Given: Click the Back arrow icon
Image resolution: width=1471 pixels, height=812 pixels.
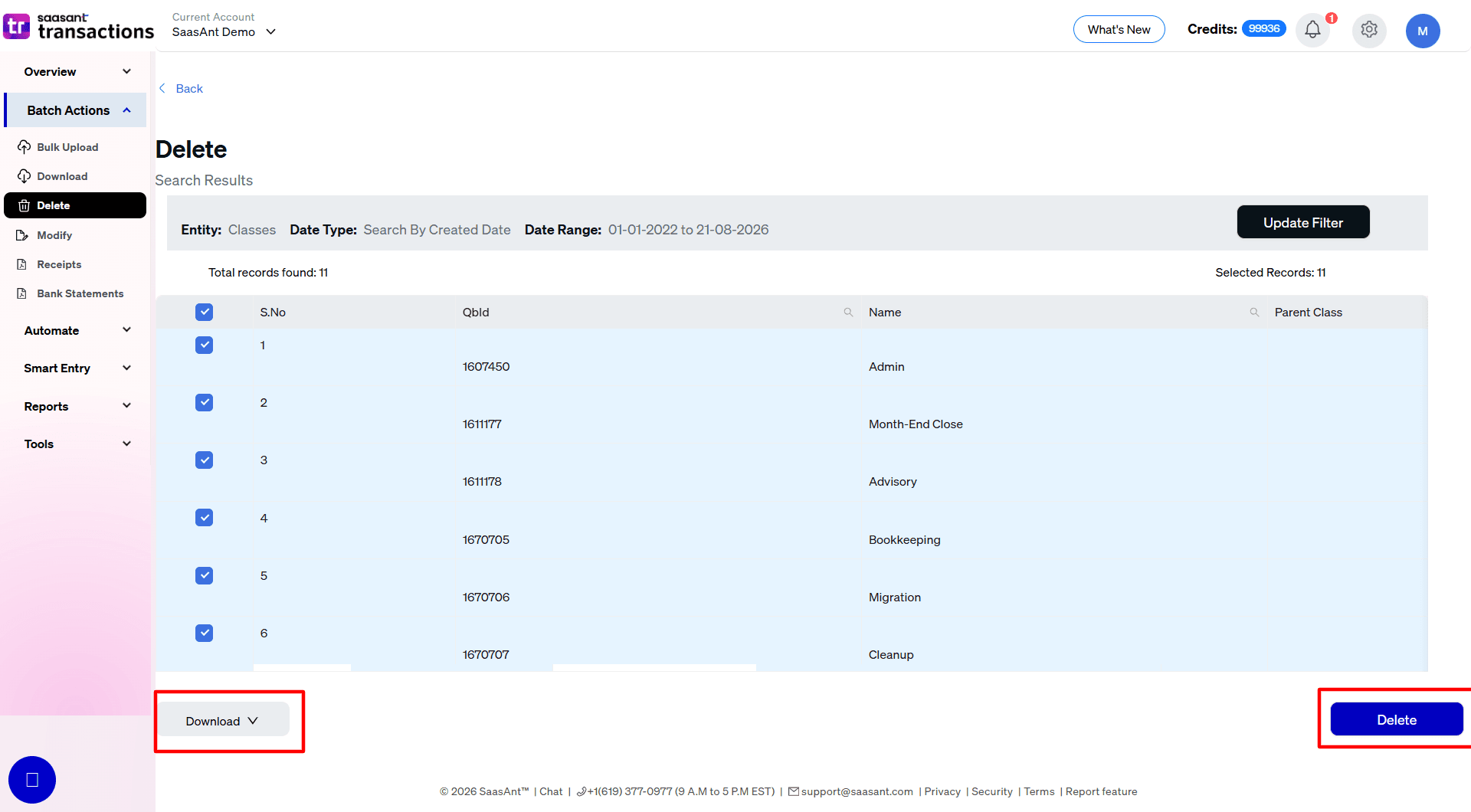Looking at the screenshot, I should [x=162, y=88].
